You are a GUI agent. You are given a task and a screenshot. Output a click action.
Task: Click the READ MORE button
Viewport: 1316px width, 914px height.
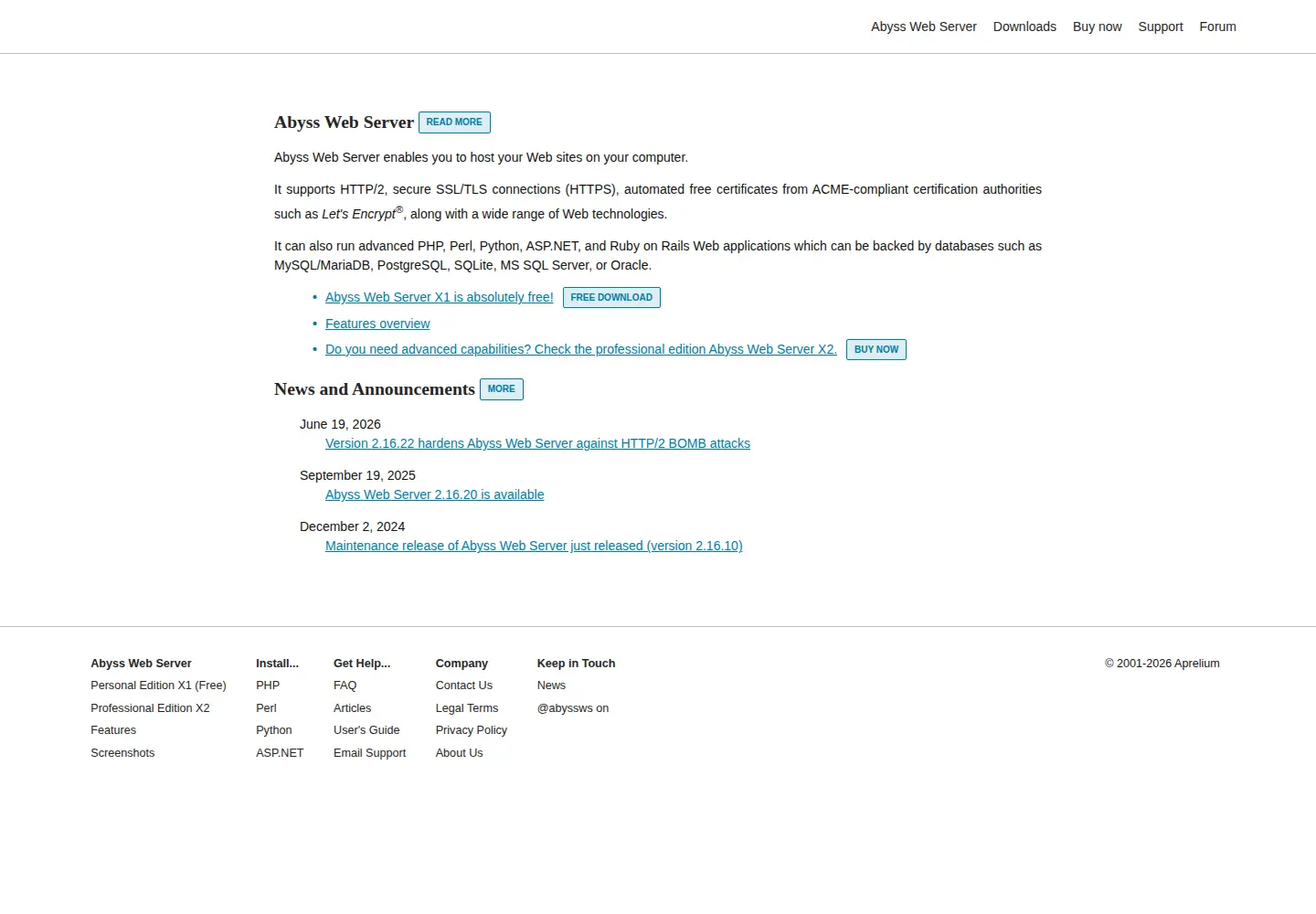[x=454, y=122]
